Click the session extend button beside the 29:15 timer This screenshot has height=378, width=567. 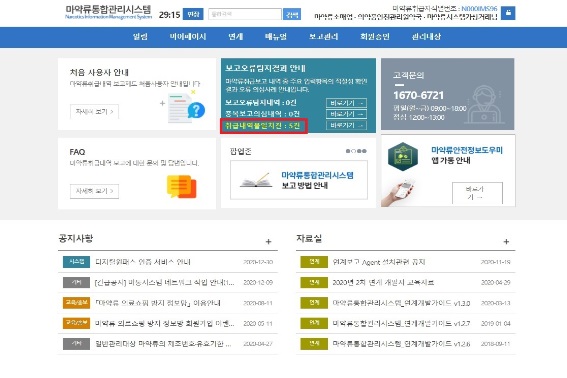(x=193, y=14)
